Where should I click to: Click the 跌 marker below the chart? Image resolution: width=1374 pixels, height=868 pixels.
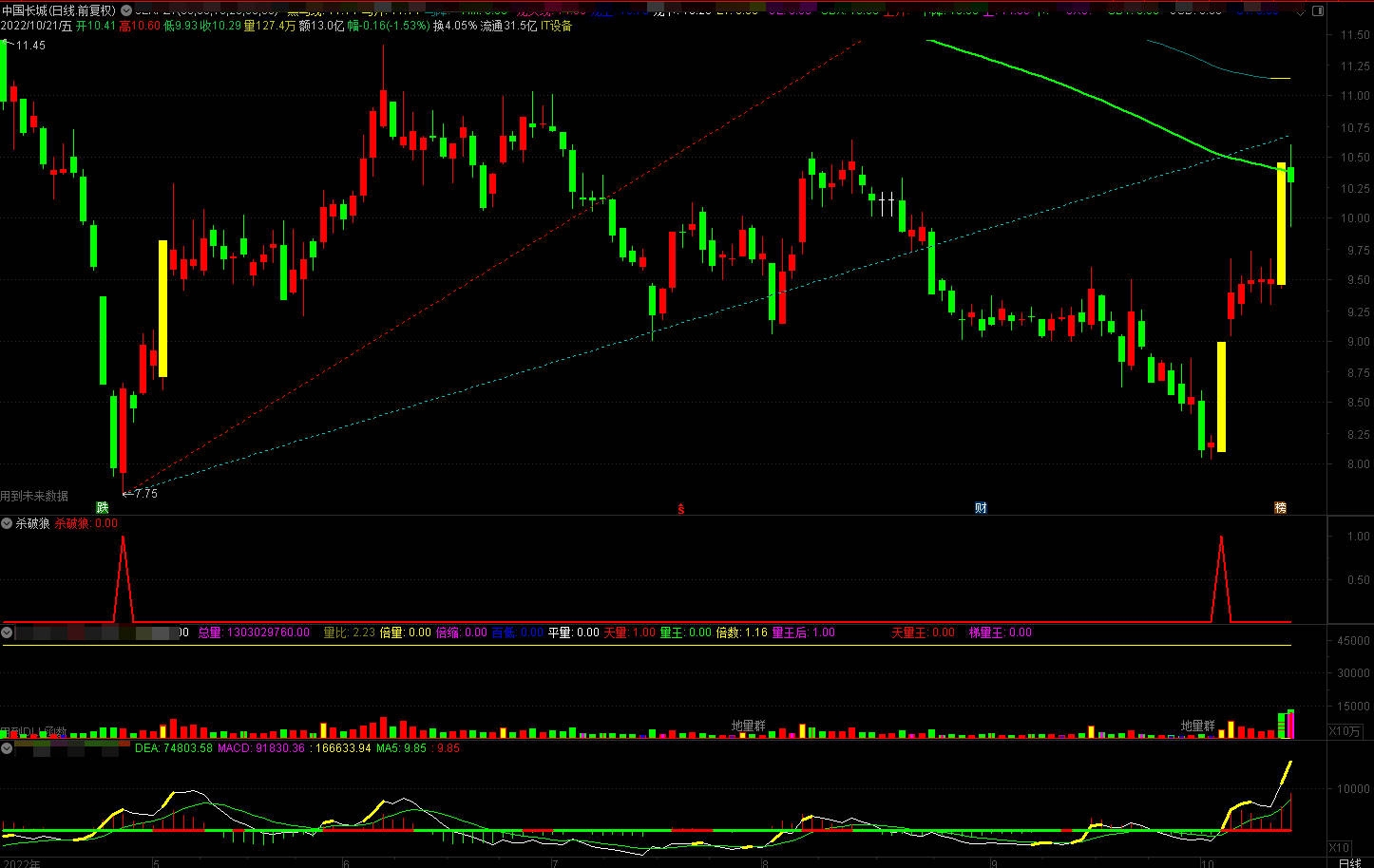[102, 508]
